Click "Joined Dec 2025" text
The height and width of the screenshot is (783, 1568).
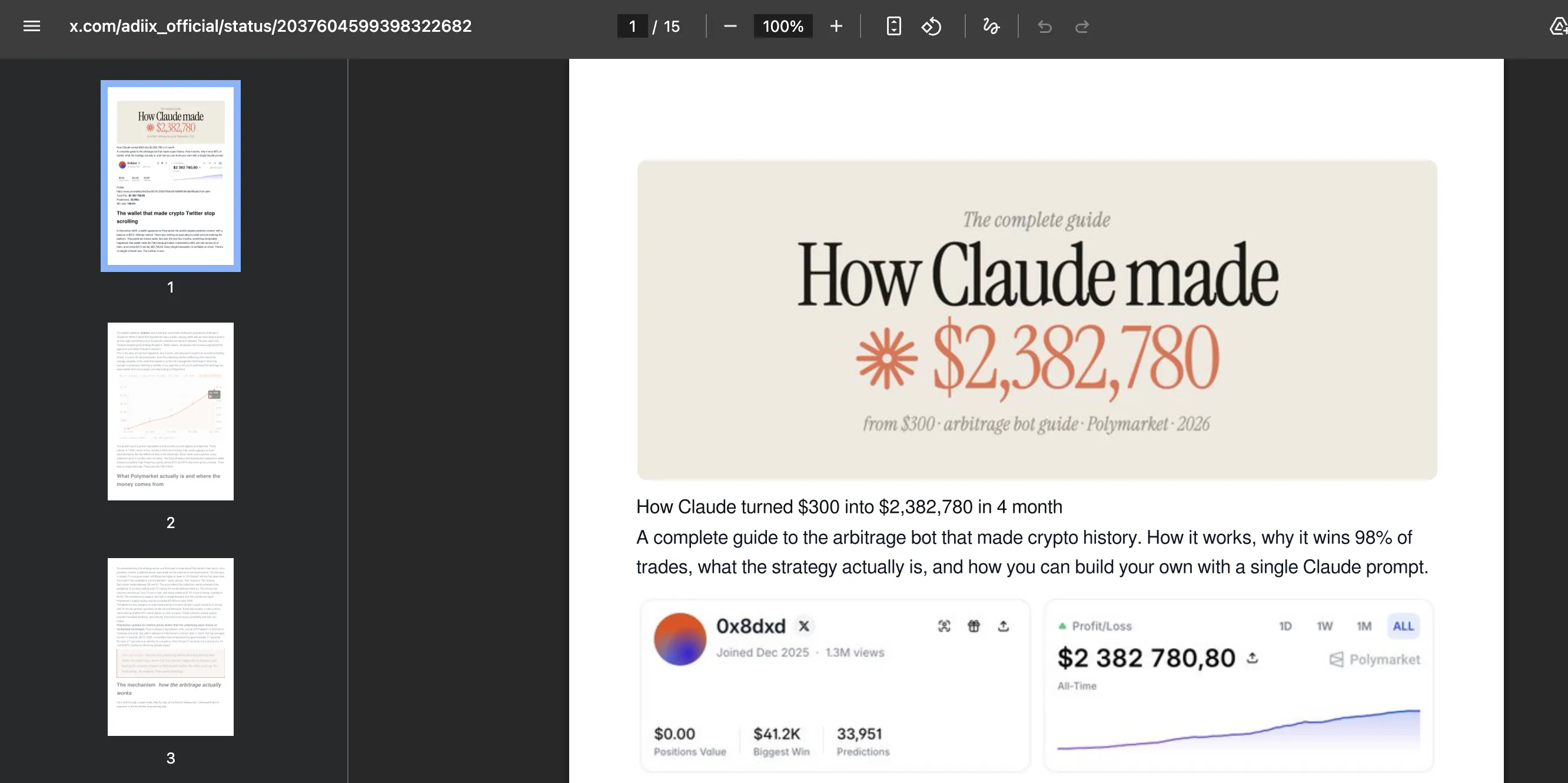click(762, 652)
